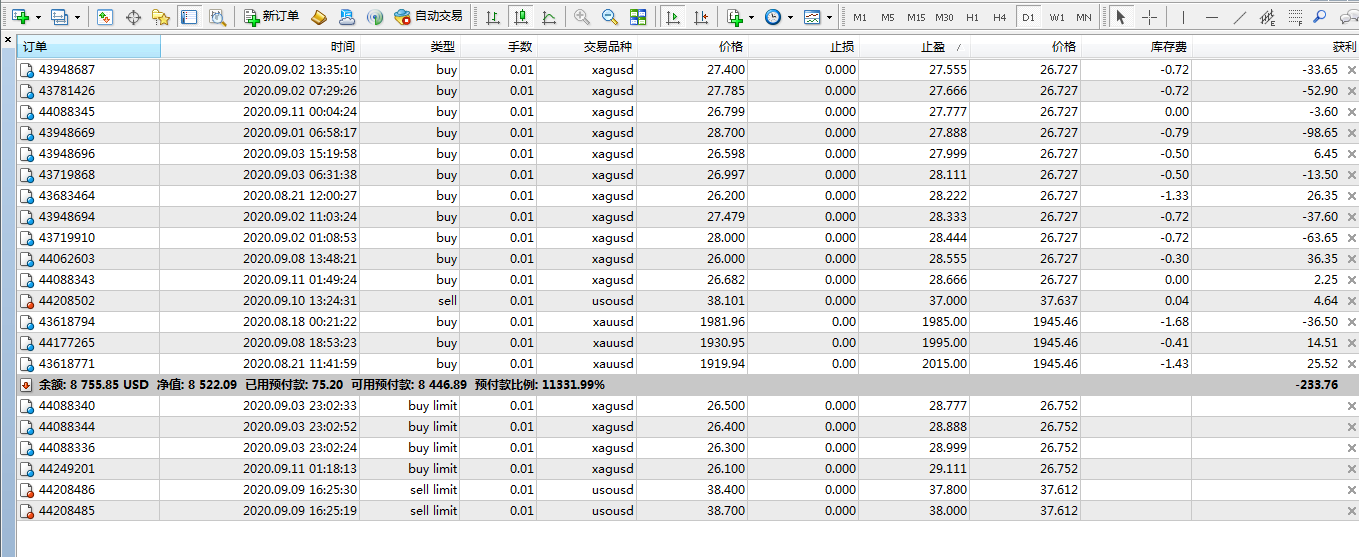Show the Market Watch panel
This screenshot has height=557, width=1359.
(105, 17)
